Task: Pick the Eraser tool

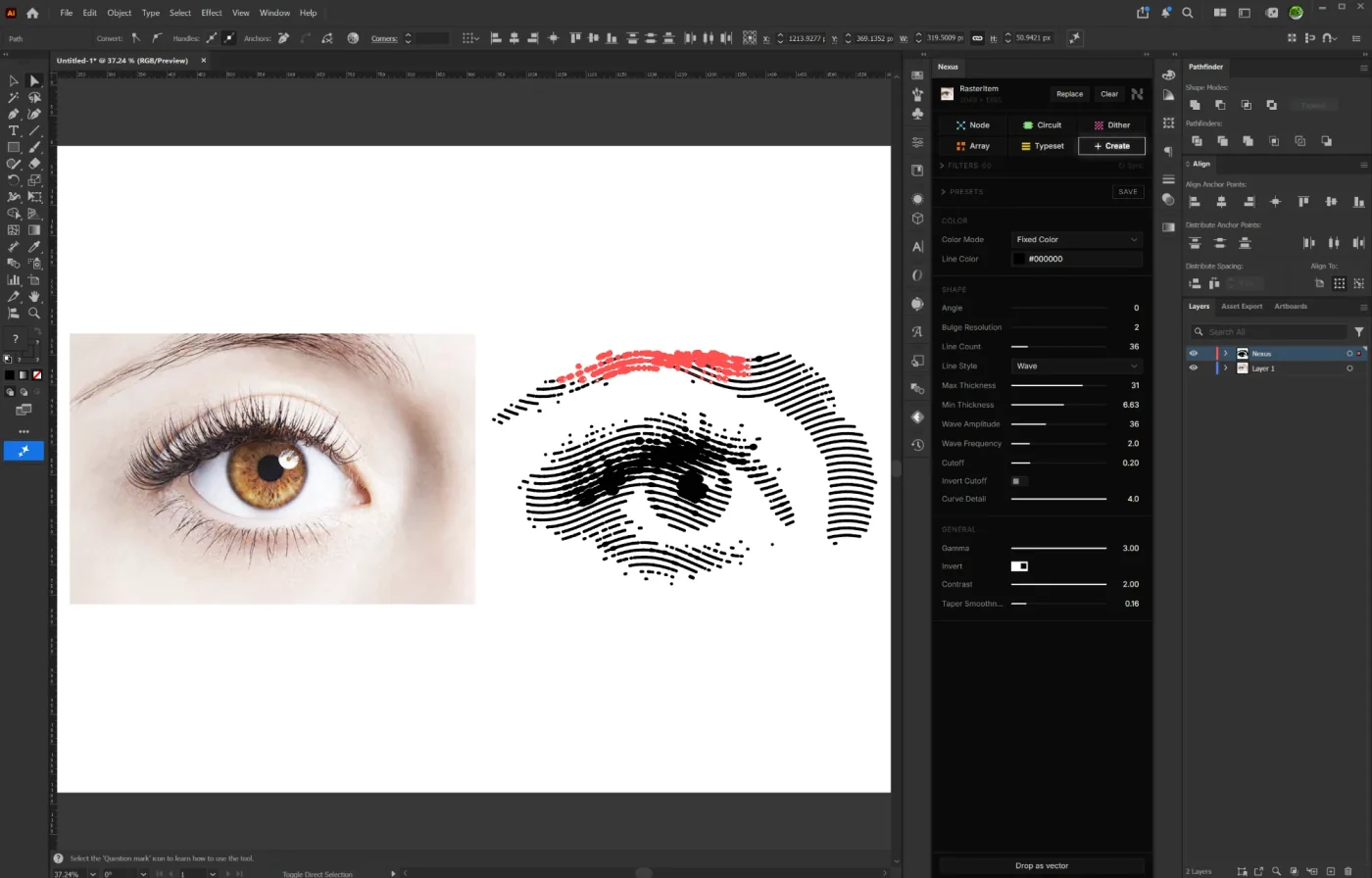Action: coord(34,164)
